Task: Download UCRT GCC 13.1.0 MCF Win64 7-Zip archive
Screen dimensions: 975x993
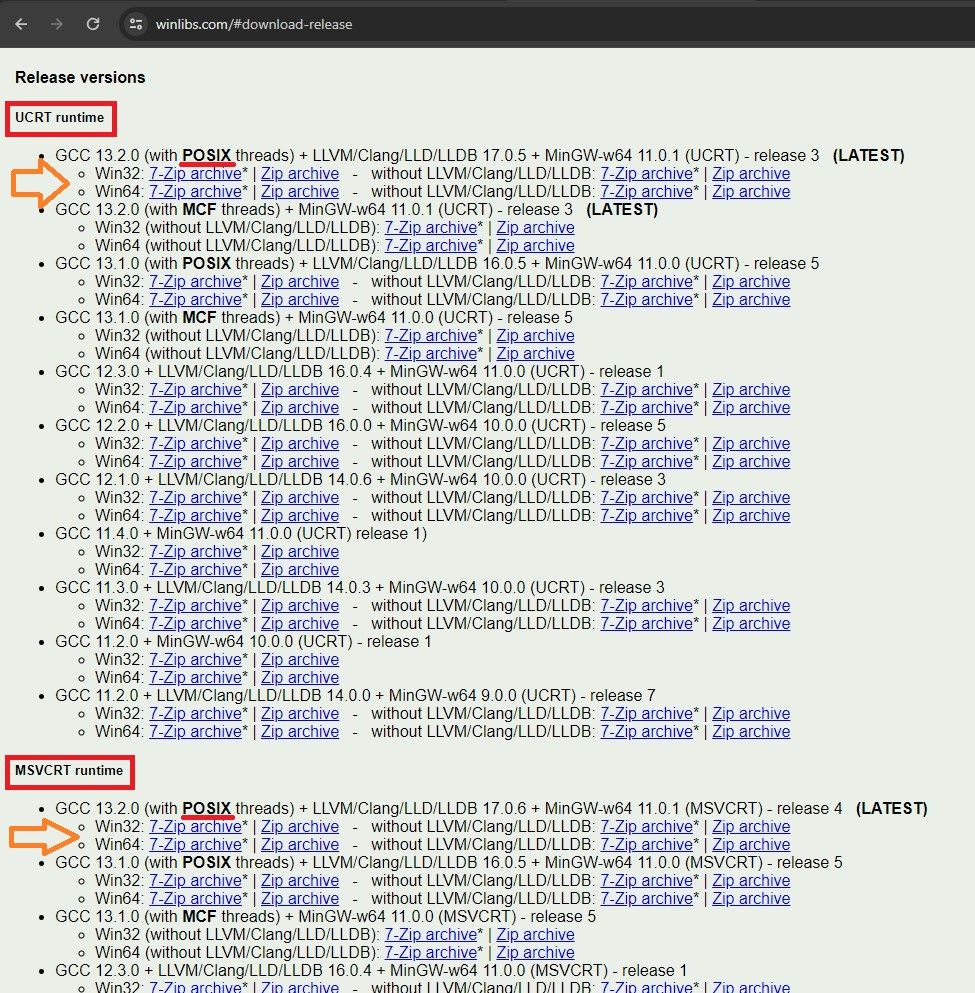Action: (431, 353)
